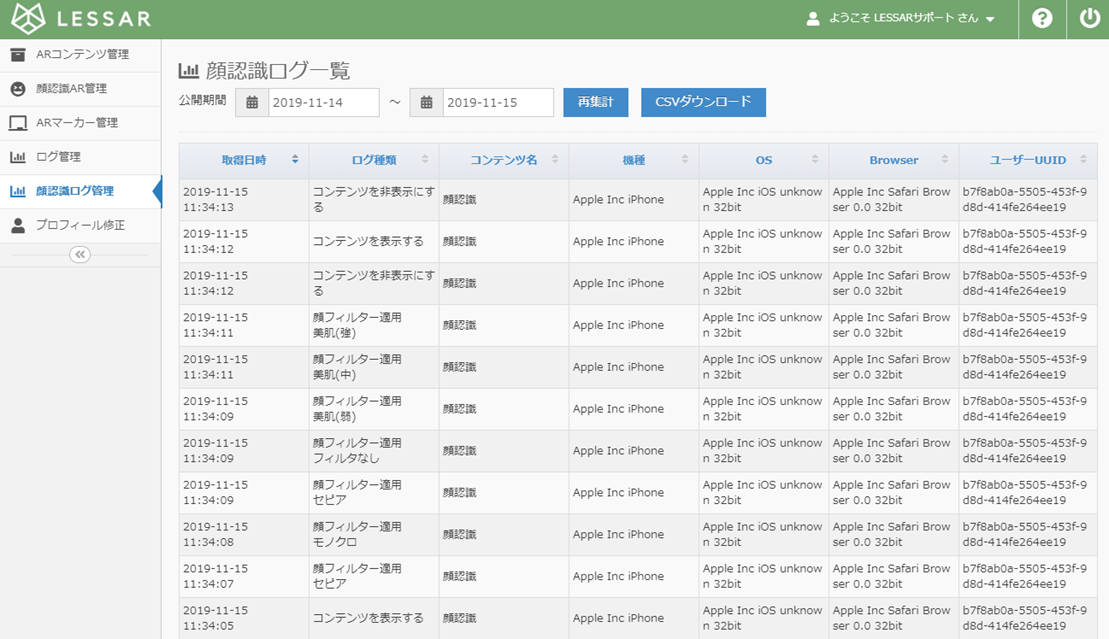
Task: Click the chart icon beside 顔認識ログ一覧 title
Action: 189,70
